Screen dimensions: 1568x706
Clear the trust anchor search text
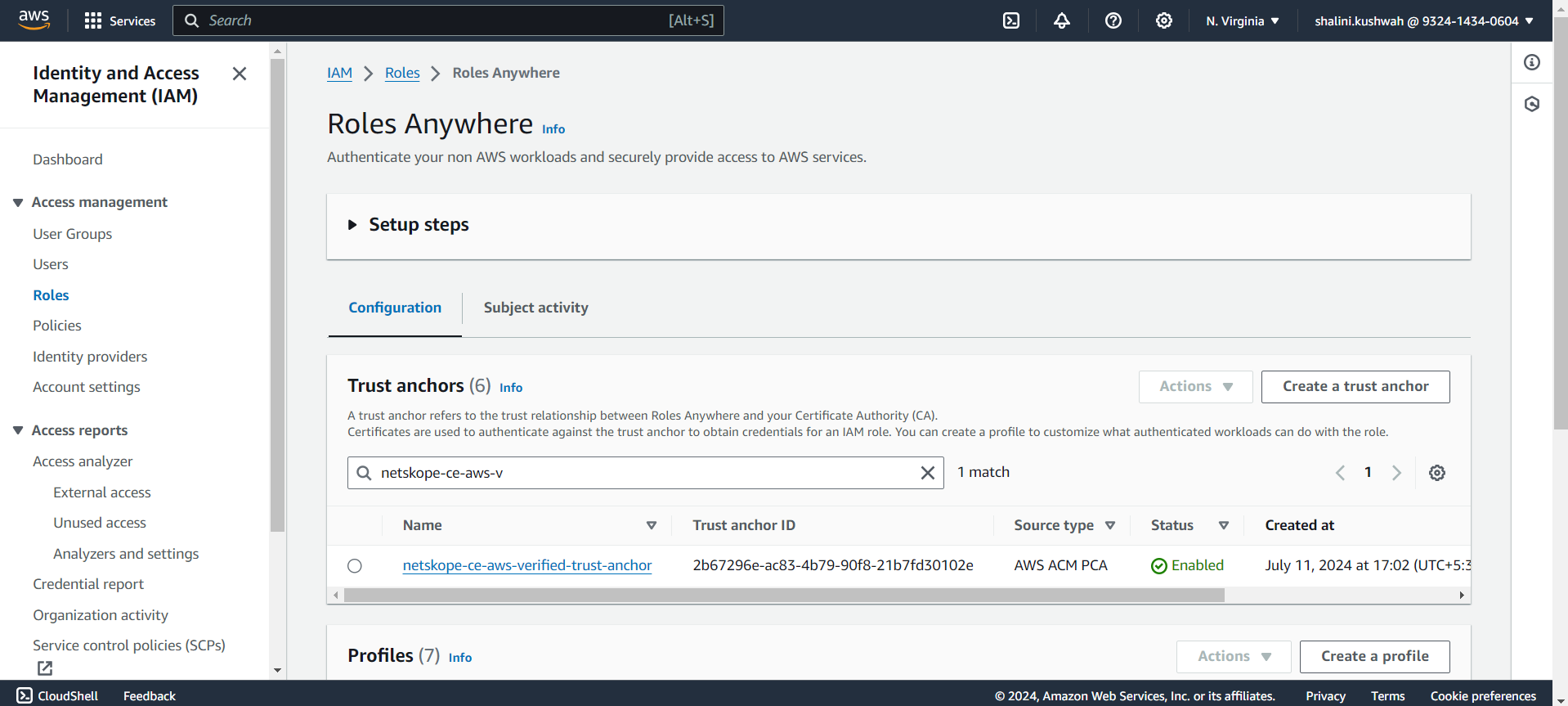pos(928,473)
